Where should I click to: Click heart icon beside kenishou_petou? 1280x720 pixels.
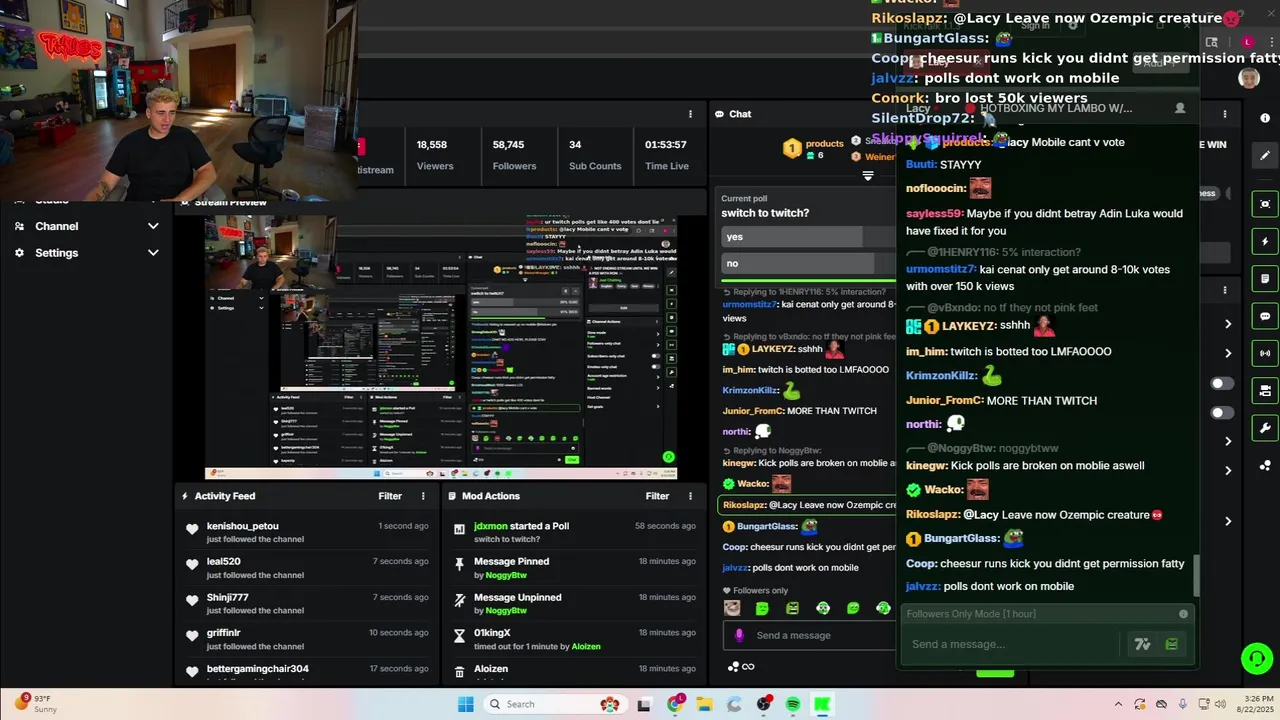coord(192,529)
